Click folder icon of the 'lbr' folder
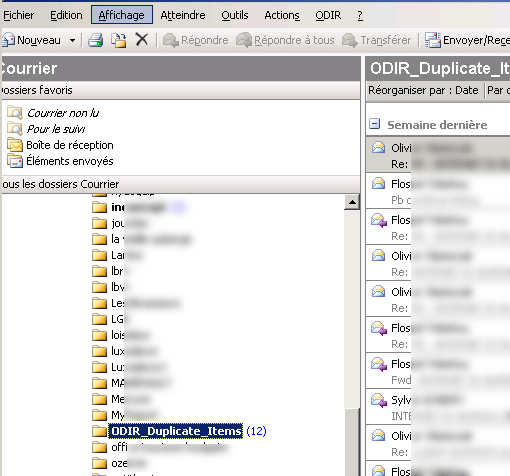This screenshot has height=476, width=510. [x=99, y=271]
